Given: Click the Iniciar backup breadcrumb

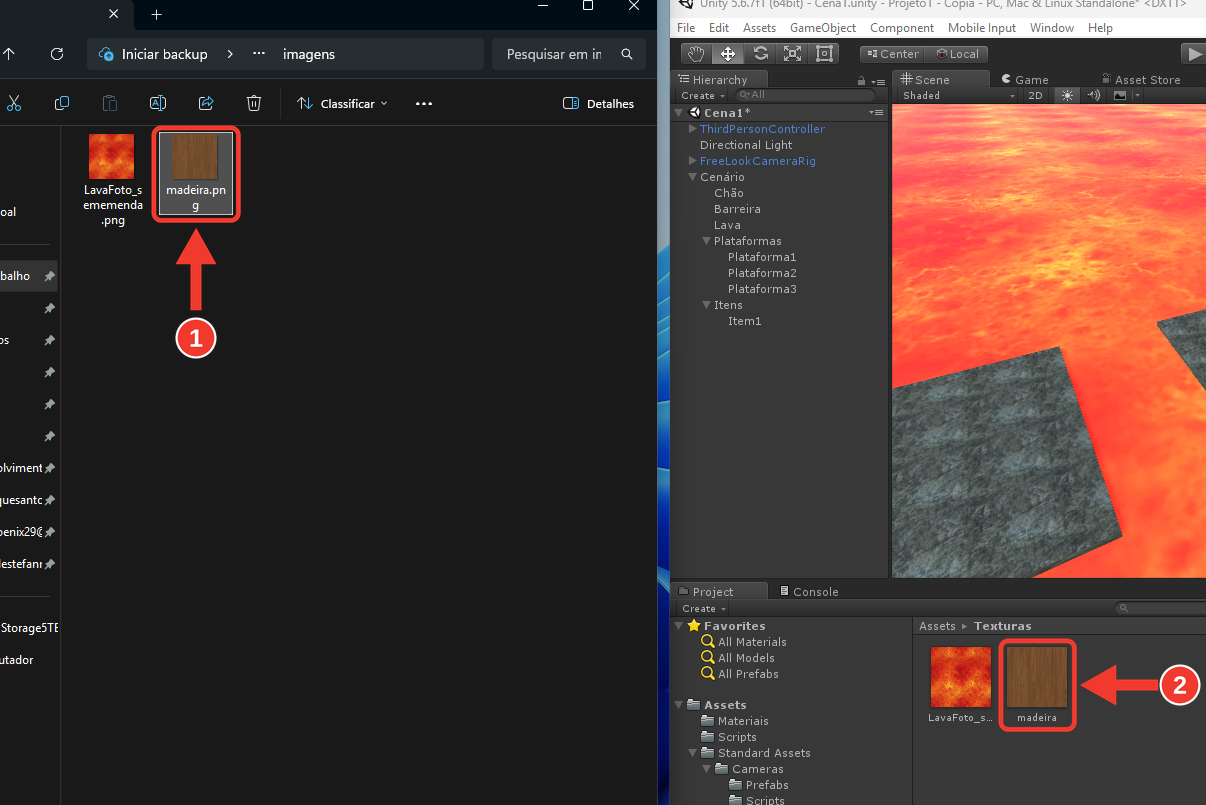Looking at the screenshot, I should tap(164, 54).
